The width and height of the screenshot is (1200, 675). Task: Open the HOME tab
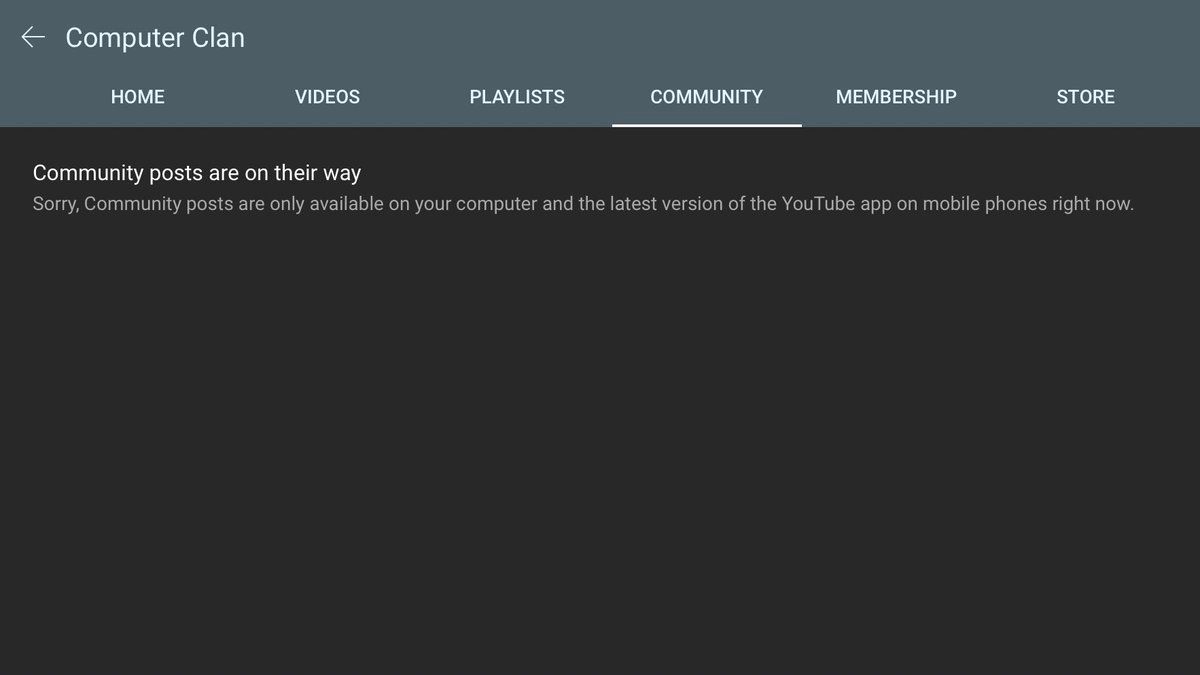click(x=138, y=97)
